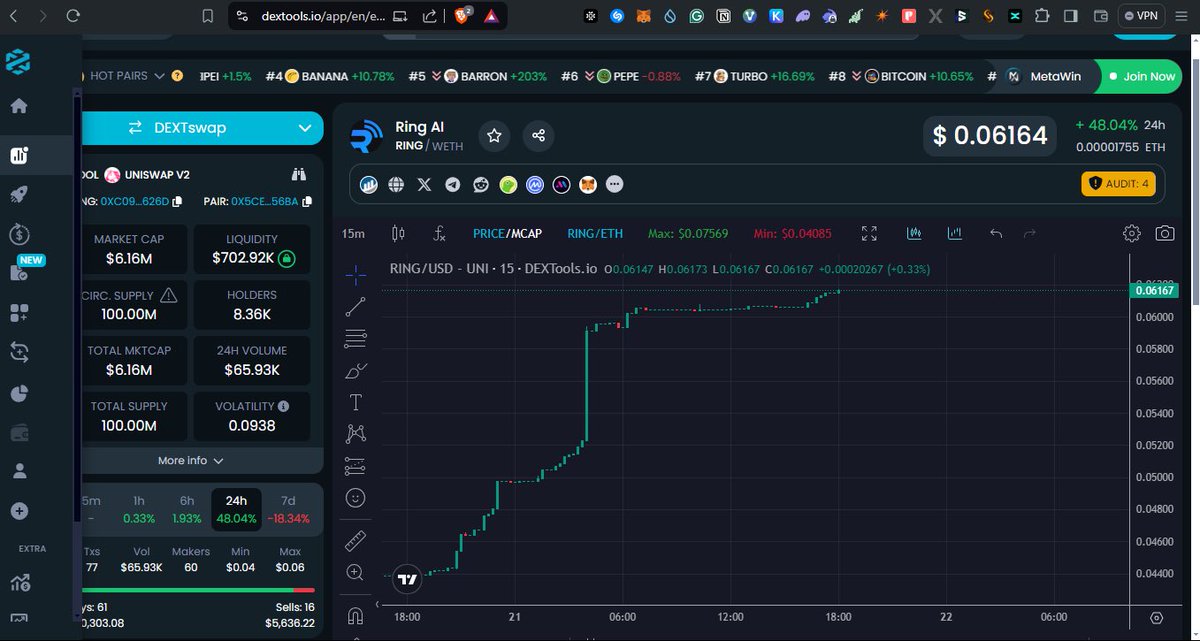This screenshot has height=641, width=1200.
Task: Open the candlestick chart style selector
Action: (x=398, y=234)
